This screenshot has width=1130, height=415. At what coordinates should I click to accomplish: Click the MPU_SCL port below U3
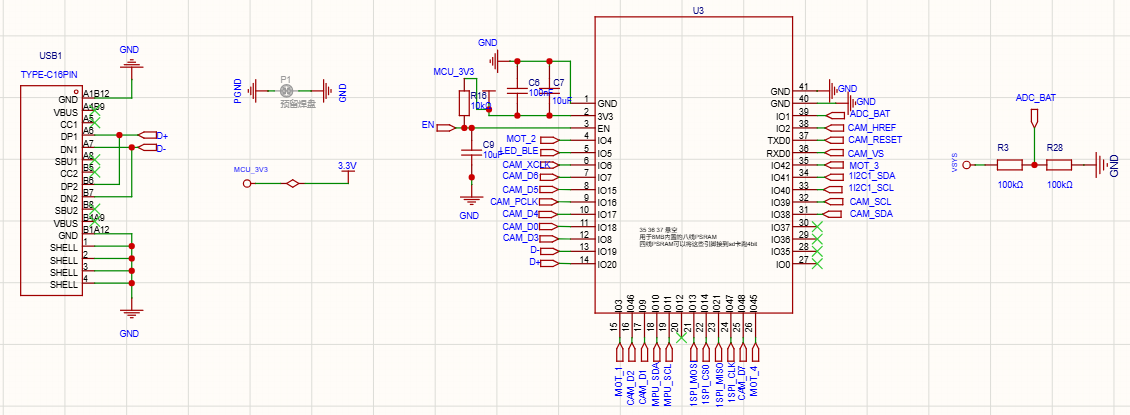coord(668,352)
